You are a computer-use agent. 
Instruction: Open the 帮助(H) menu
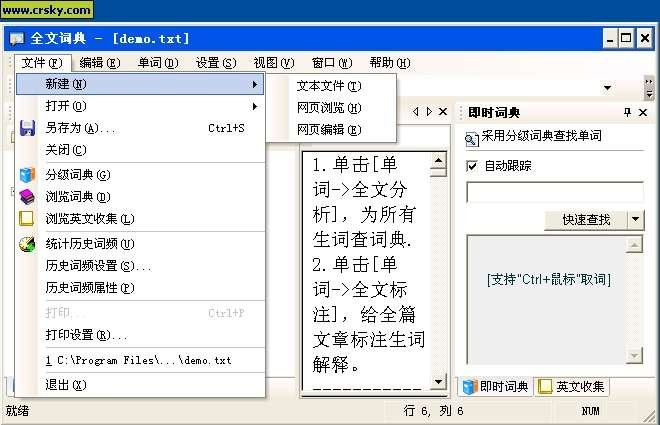(x=390, y=63)
